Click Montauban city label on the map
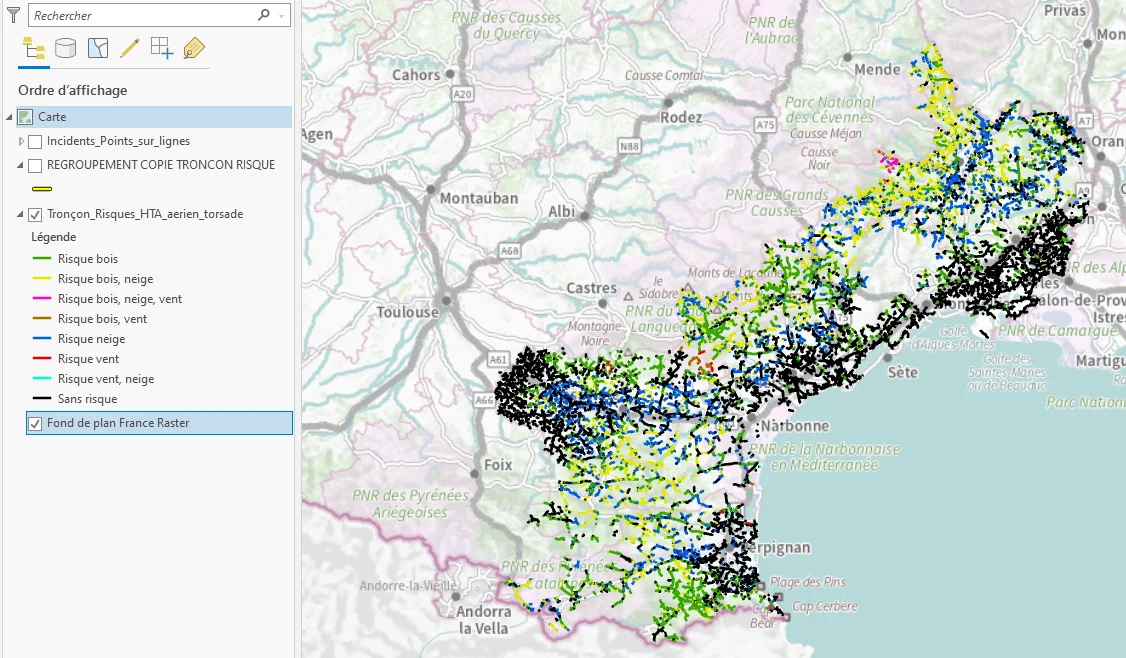1126x658 pixels. point(478,198)
